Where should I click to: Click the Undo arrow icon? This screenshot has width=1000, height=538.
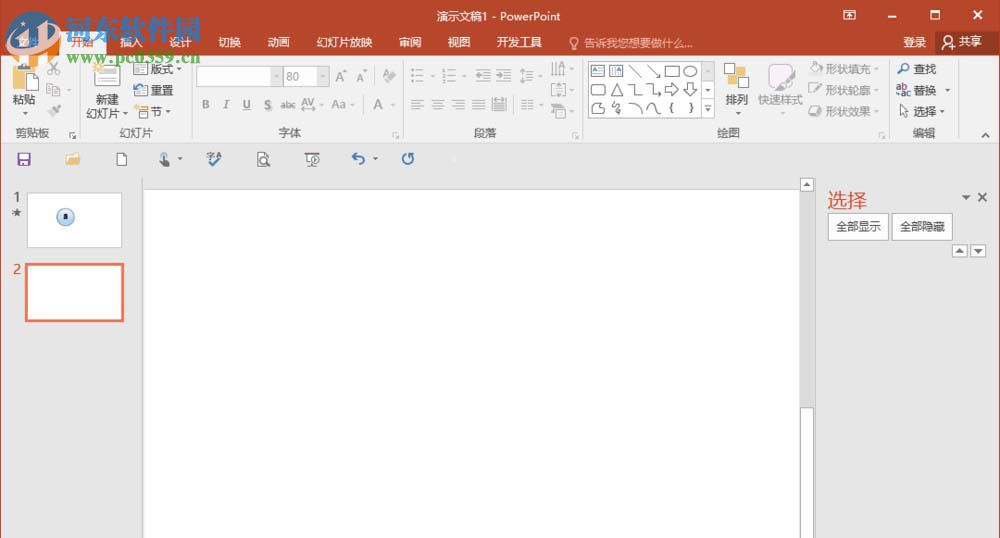click(x=358, y=159)
